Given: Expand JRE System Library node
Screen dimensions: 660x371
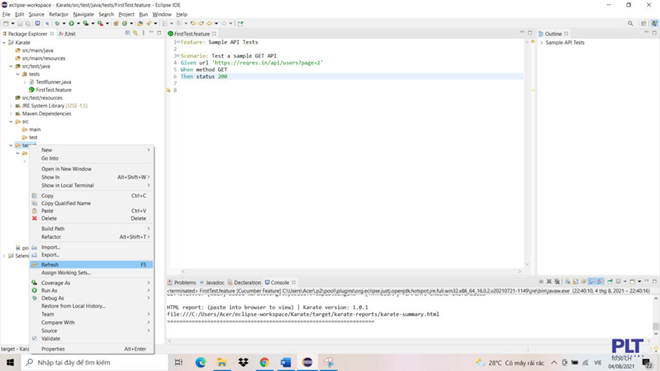Looking at the screenshot, I should (x=11, y=106).
